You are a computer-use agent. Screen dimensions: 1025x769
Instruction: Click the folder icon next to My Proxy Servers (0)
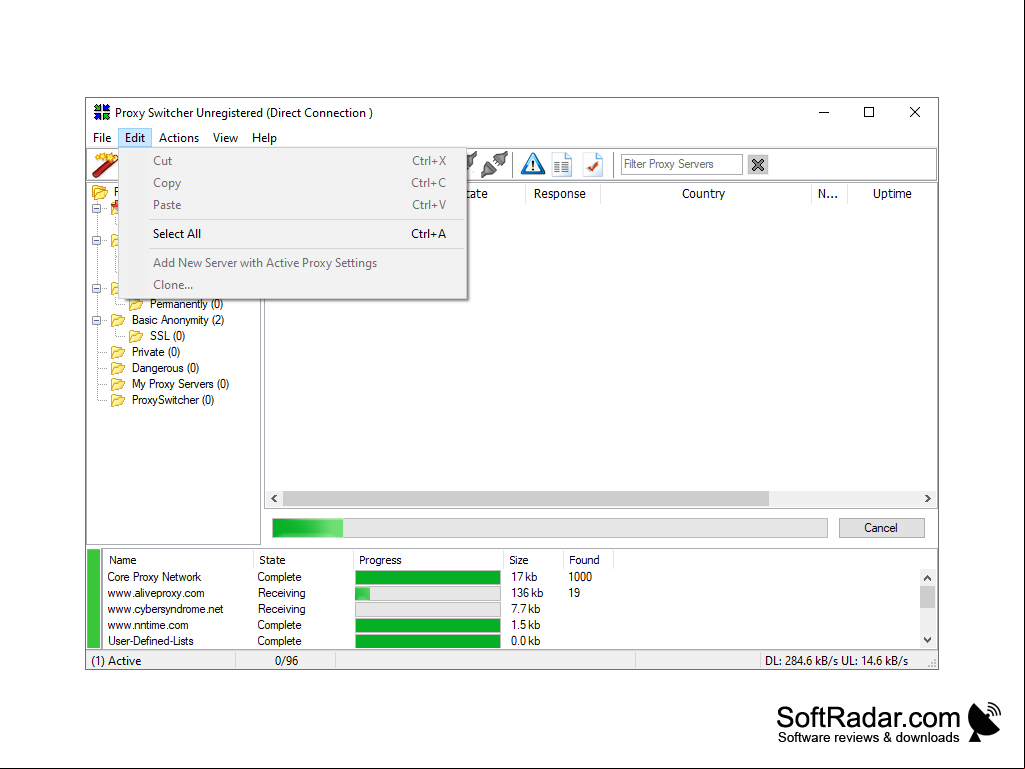click(118, 384)
